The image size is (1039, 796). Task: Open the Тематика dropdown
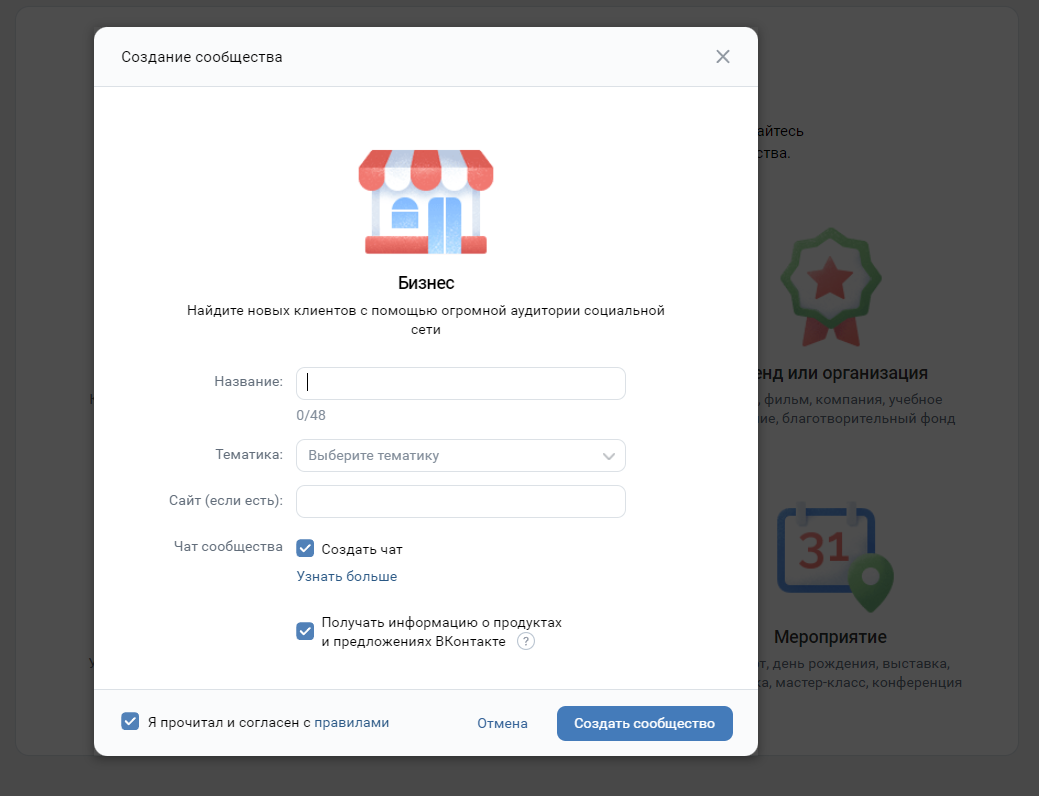(461, 456)
